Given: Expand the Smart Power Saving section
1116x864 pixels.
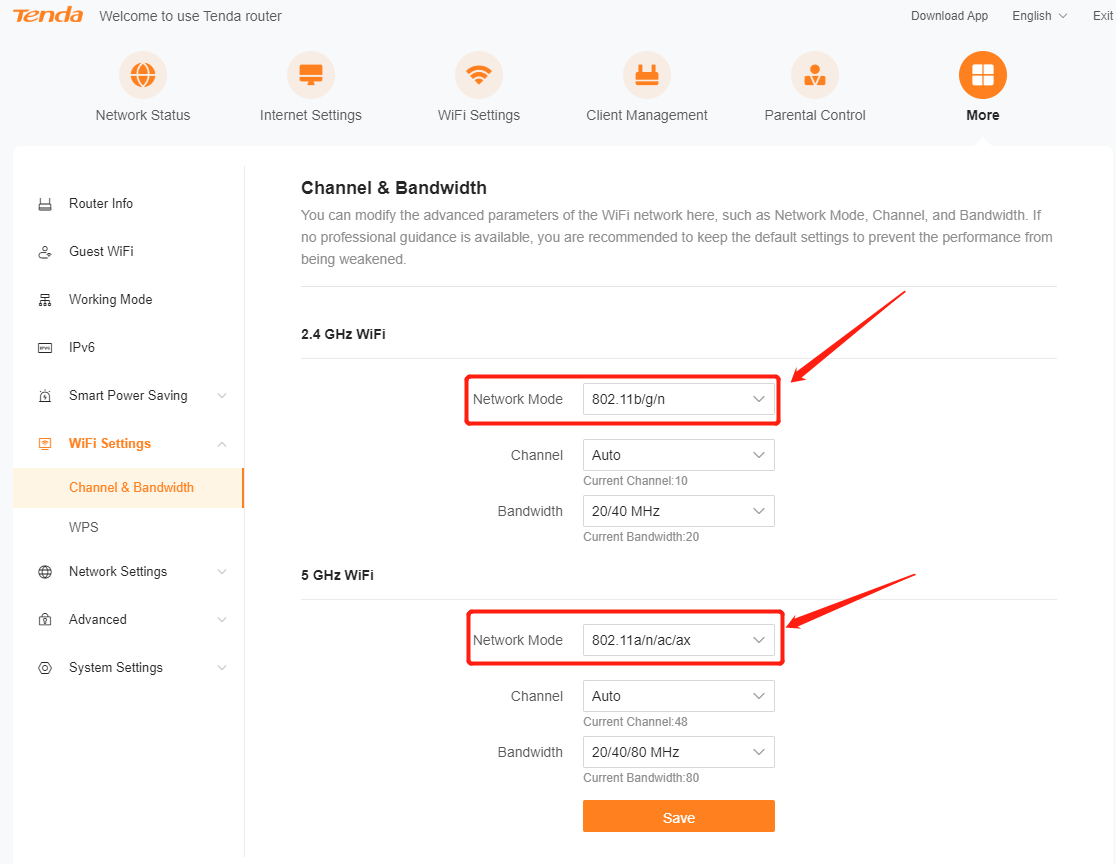Looking at the screenshot, I should click(x=128, y=396).
